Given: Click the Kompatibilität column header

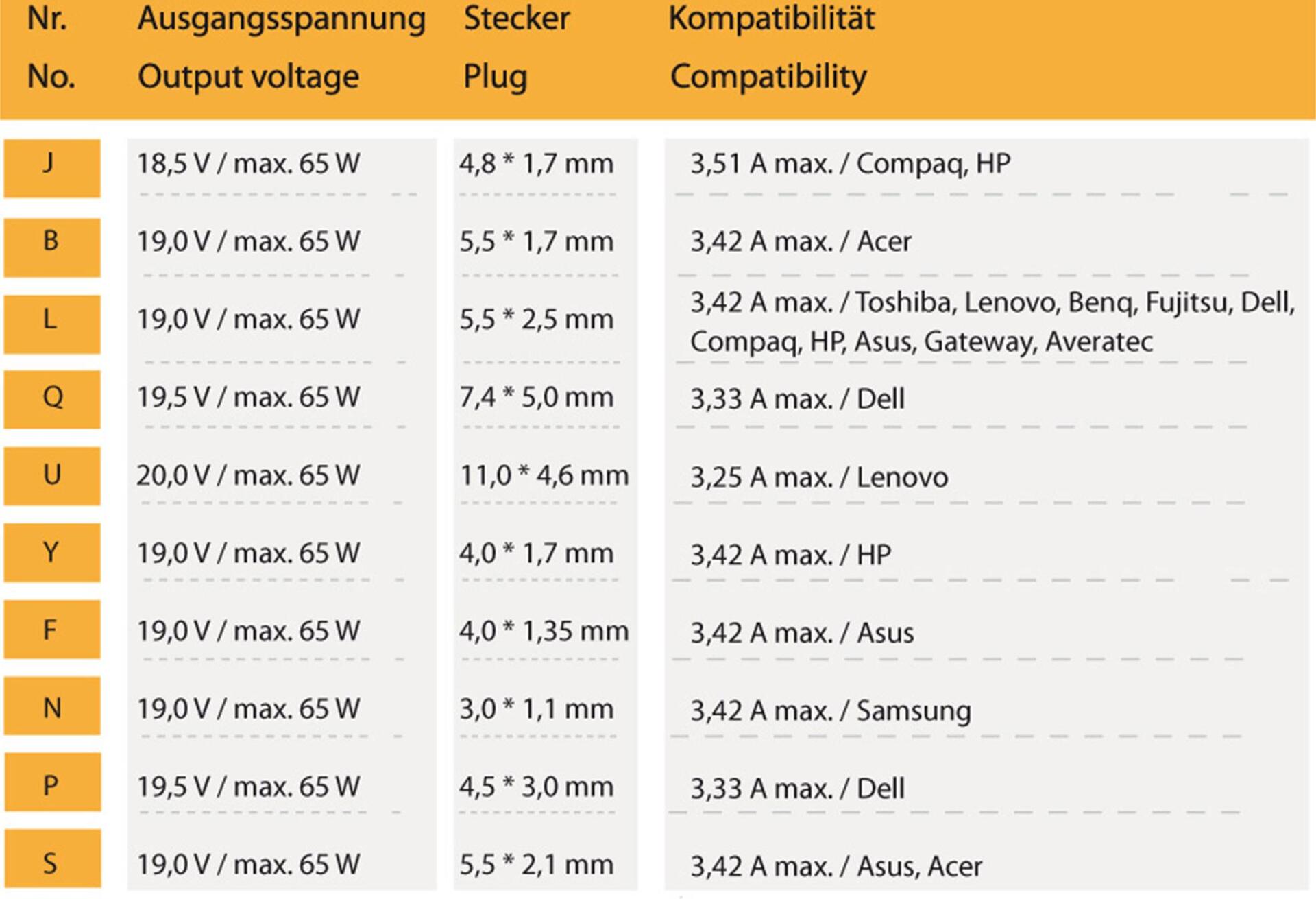Looking at the screenshot, I should tap(771, 19).
